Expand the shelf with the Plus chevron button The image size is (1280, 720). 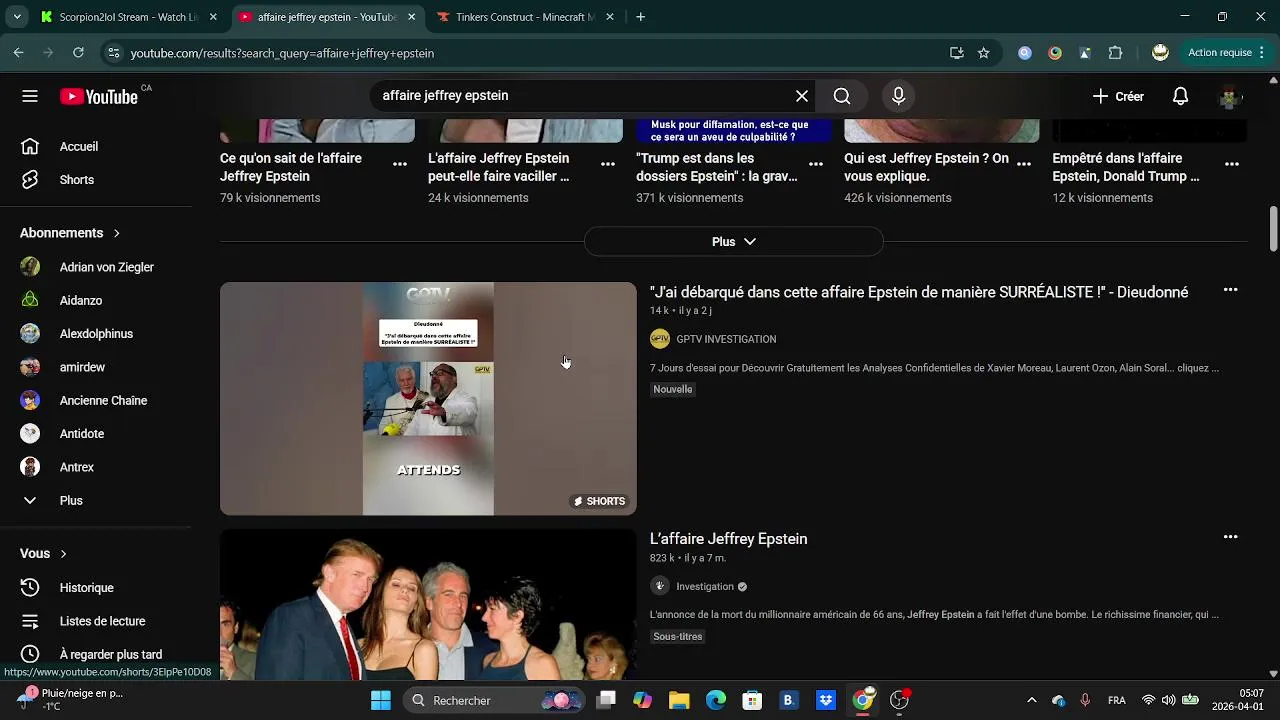pos(733,242)
